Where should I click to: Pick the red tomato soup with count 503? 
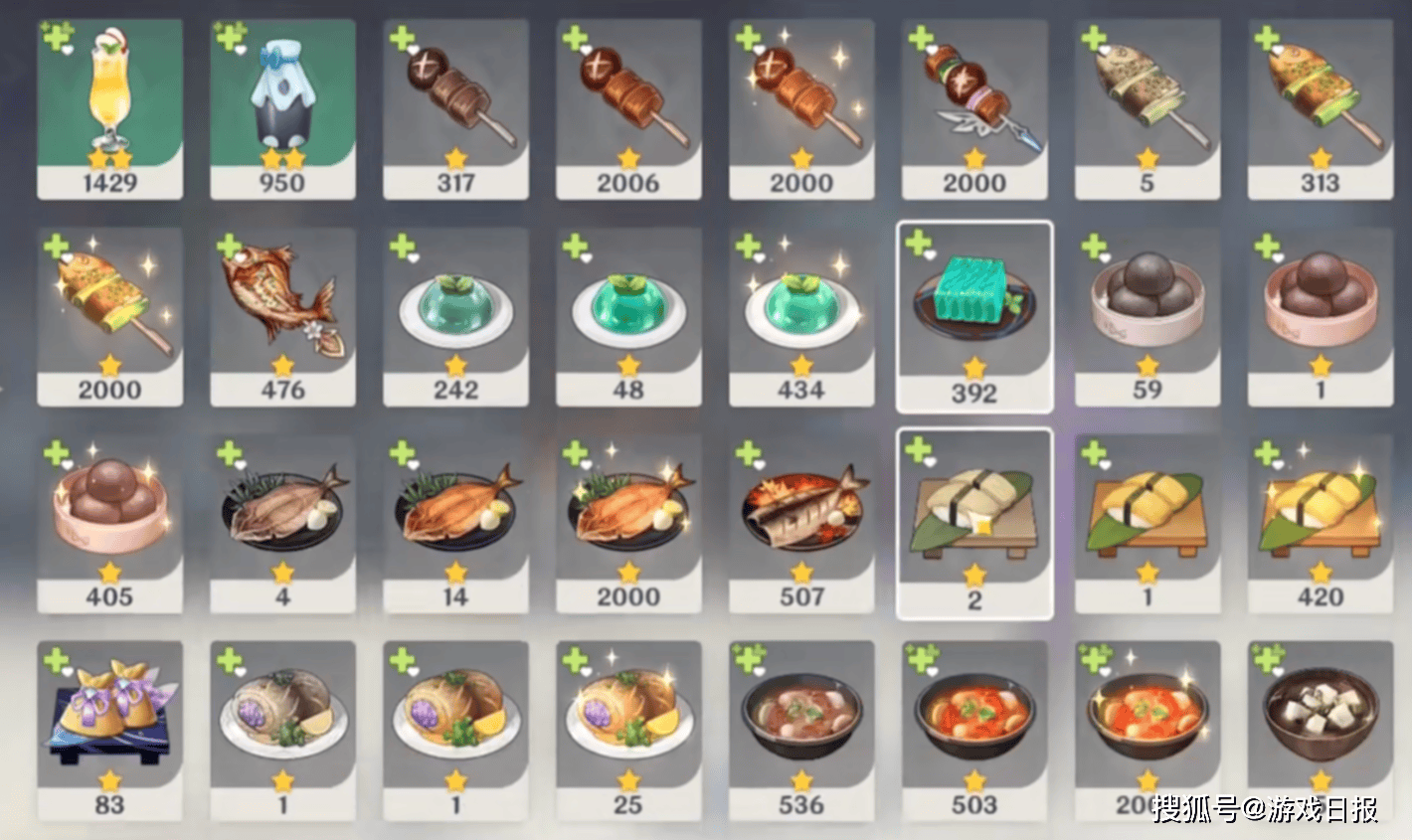[974, 731]
